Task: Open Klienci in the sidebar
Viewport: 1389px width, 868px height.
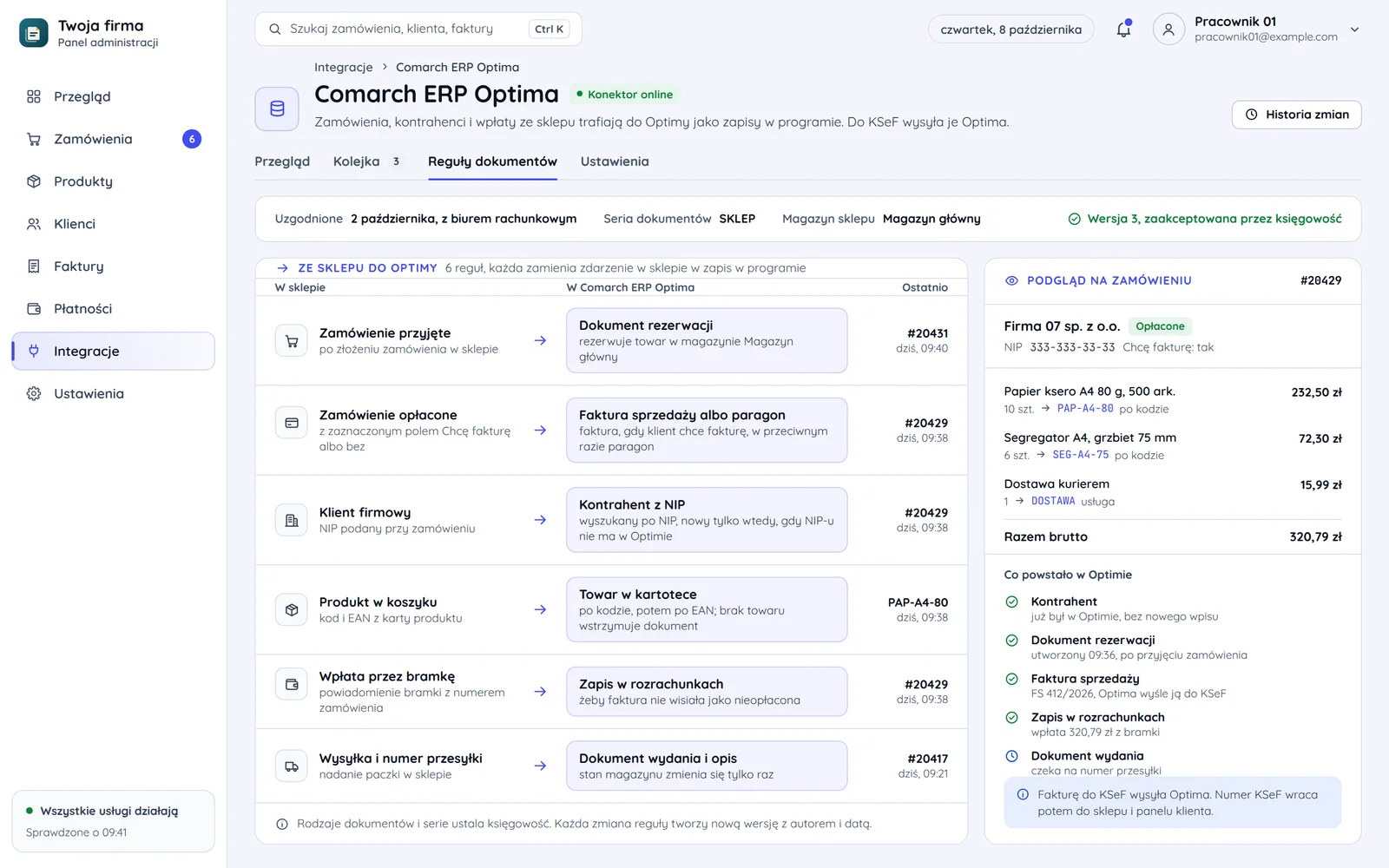Action: coord(113,224)
